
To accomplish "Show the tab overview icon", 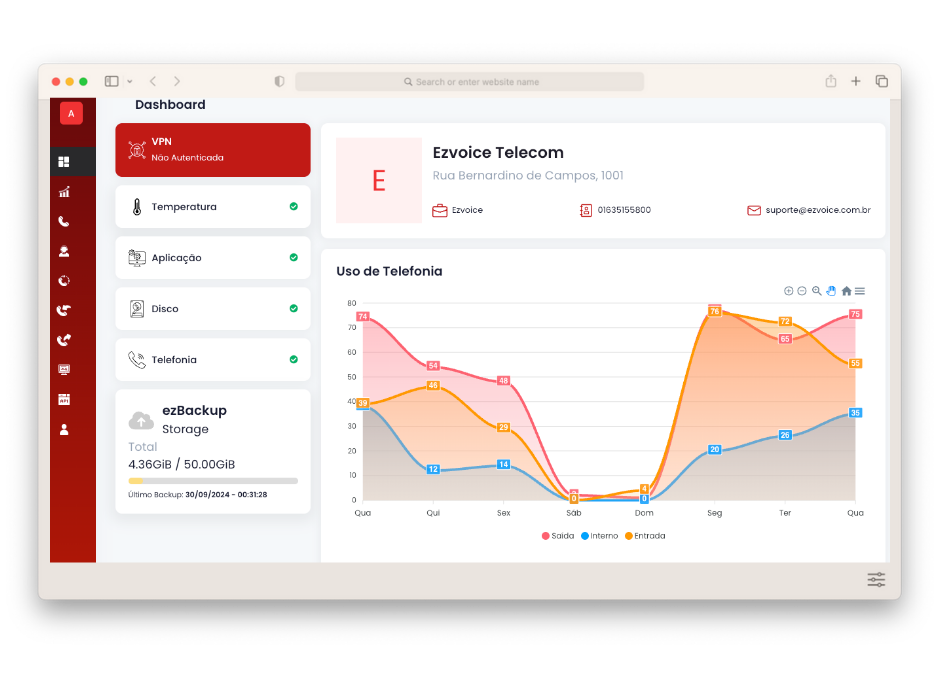I will (x=881, y=81).
